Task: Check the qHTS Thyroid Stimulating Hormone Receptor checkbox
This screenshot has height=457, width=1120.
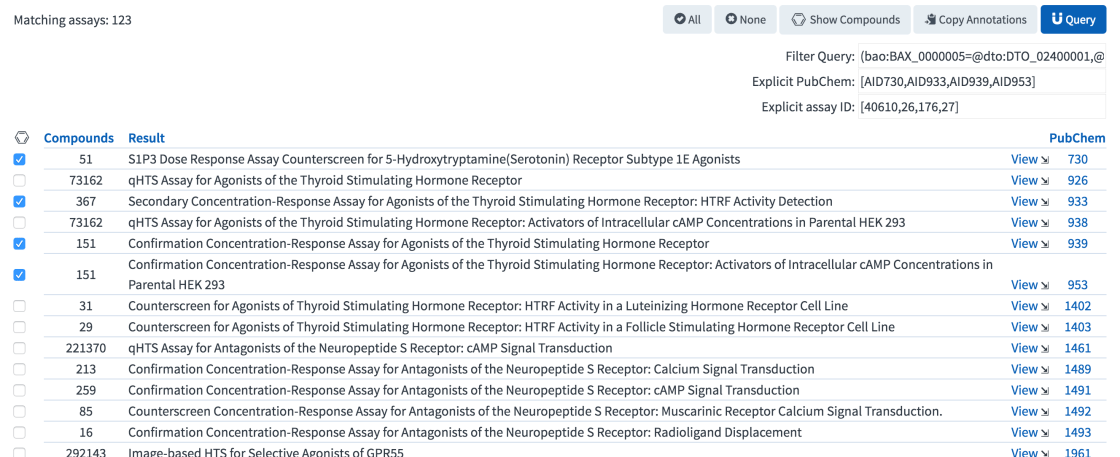Action: tap(19, 181)
